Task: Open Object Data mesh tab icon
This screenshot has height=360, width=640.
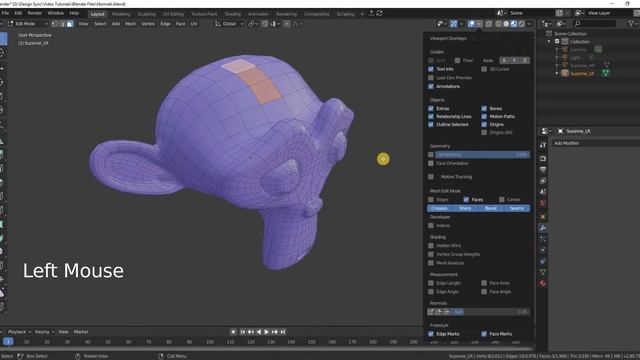Action: click(543, 272)
